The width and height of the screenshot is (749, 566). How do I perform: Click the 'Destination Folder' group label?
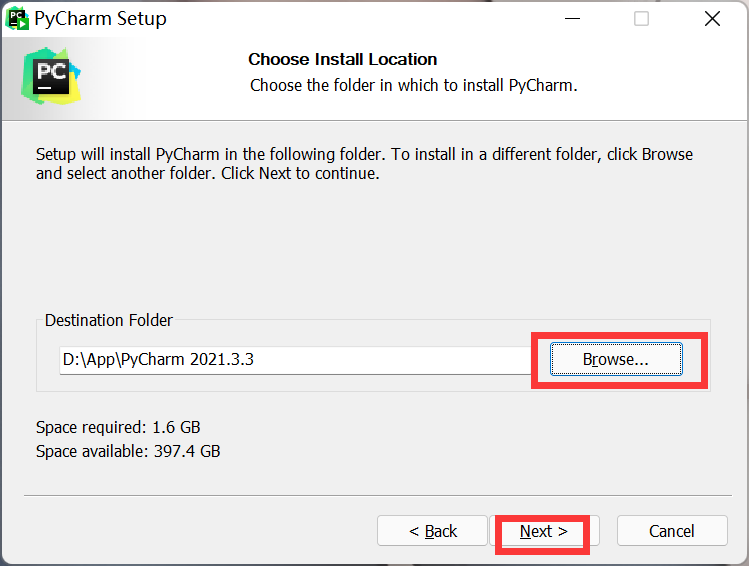point(109,320)
